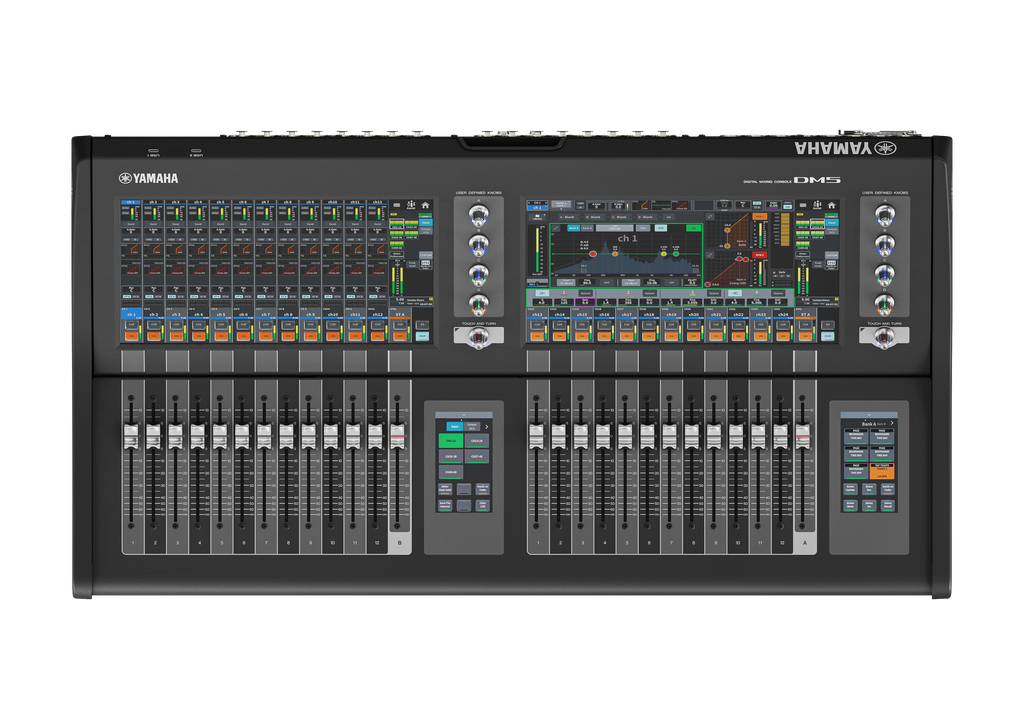Open the channel Assist icon on right touchscreen

tap(817, 205)
